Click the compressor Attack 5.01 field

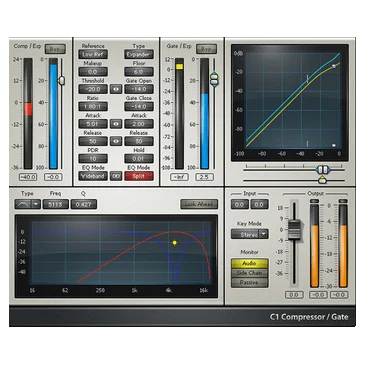tap(93, 124)
